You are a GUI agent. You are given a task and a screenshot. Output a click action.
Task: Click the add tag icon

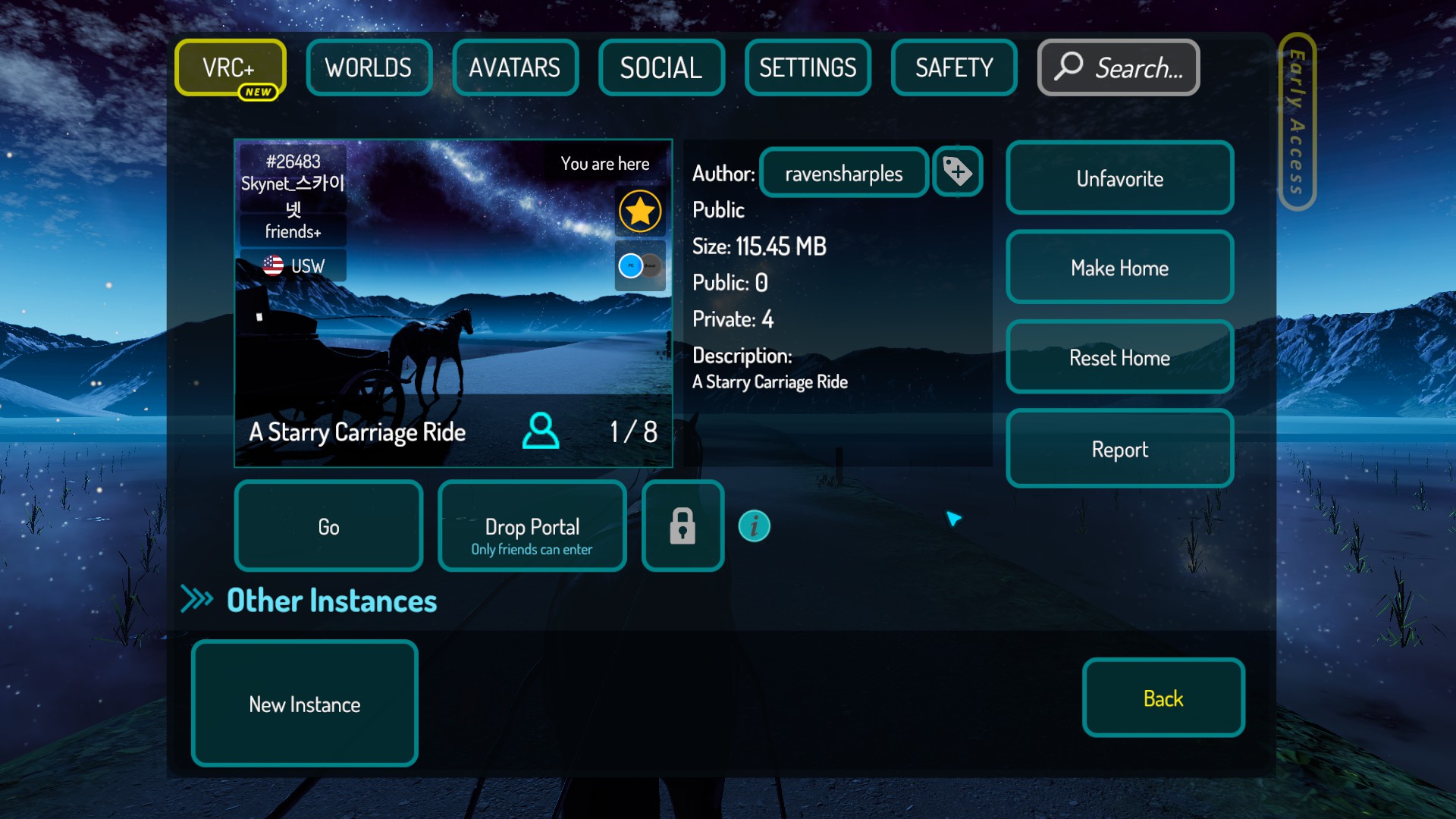pyautogui.click(x=958, y=171)
